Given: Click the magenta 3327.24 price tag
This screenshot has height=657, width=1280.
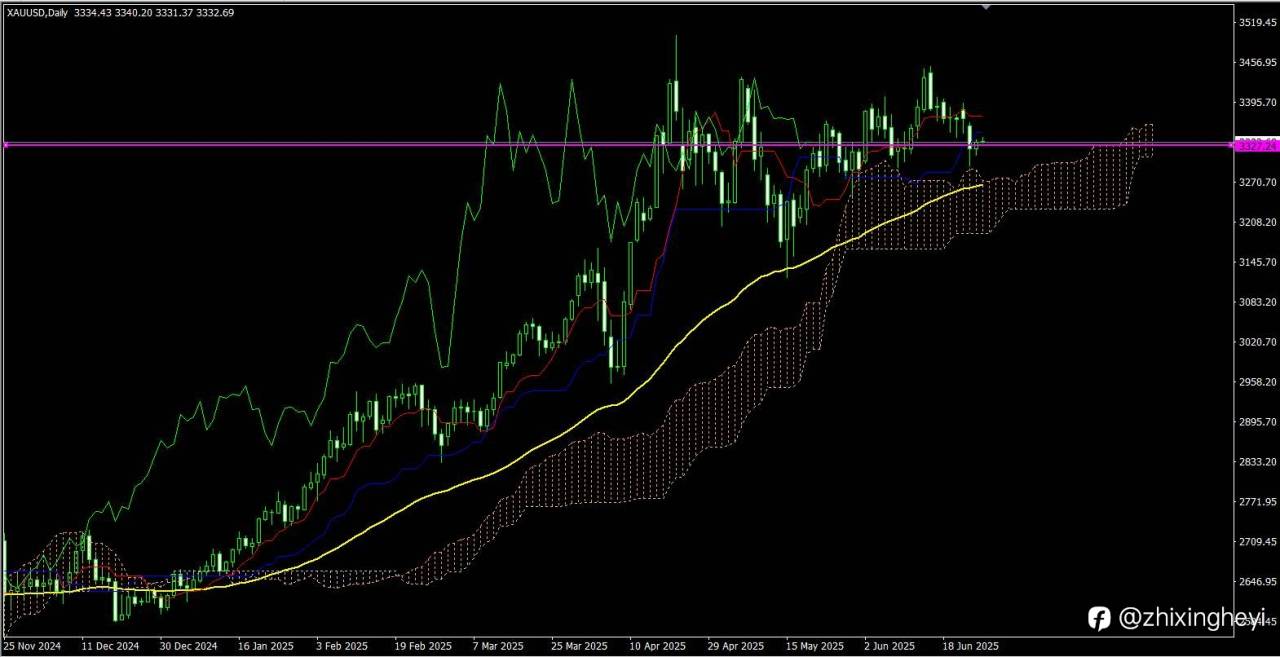Looking at the screenshot, I should 1256,146.
